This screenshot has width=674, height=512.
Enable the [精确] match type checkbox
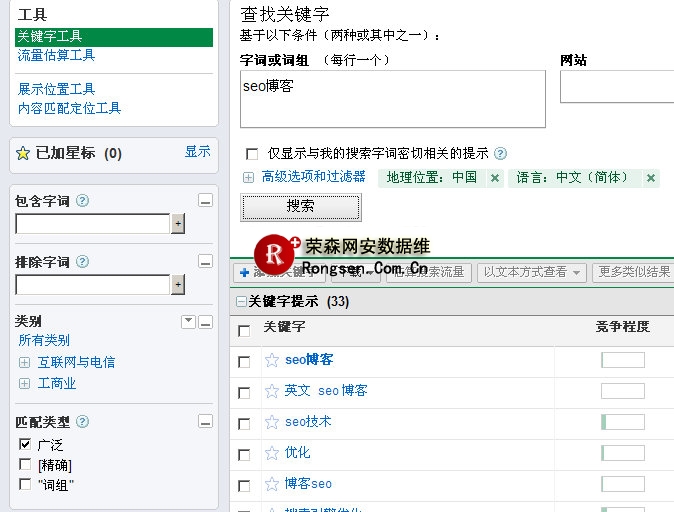click(25, 465)
